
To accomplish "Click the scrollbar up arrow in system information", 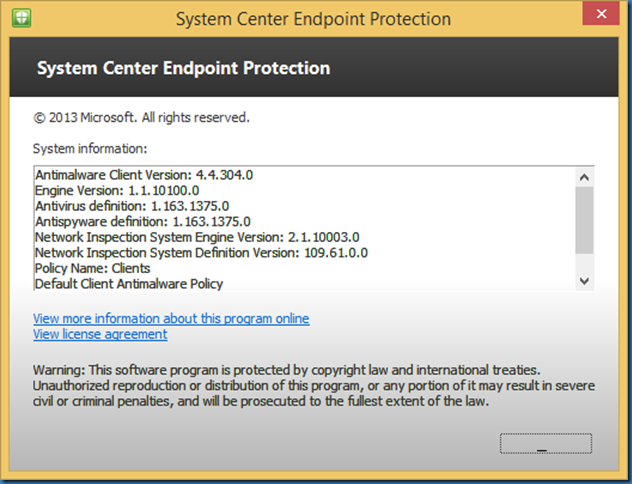I will pos(584,176).
